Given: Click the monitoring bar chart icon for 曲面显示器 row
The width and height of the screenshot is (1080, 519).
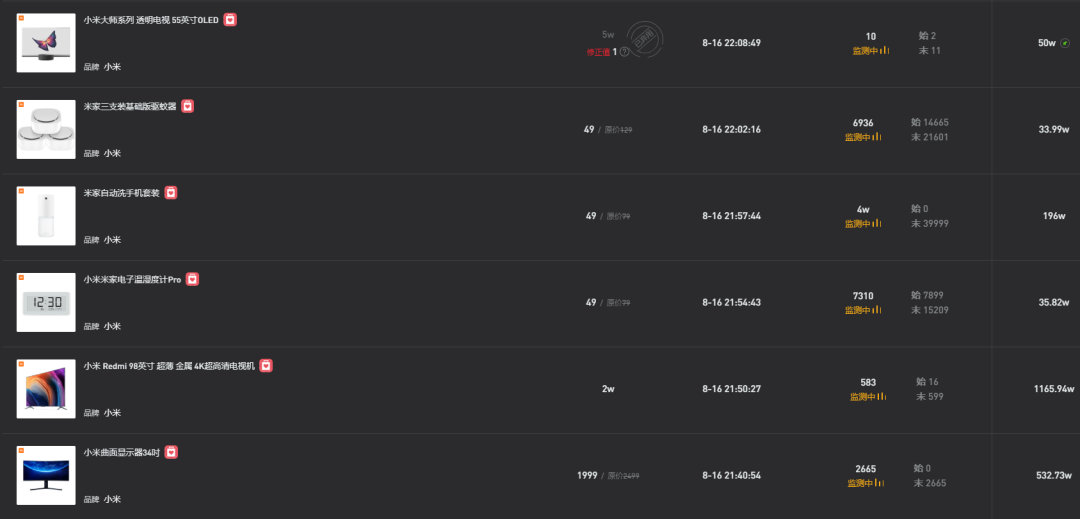Looking at the screenshot, I should pos(879,483).
